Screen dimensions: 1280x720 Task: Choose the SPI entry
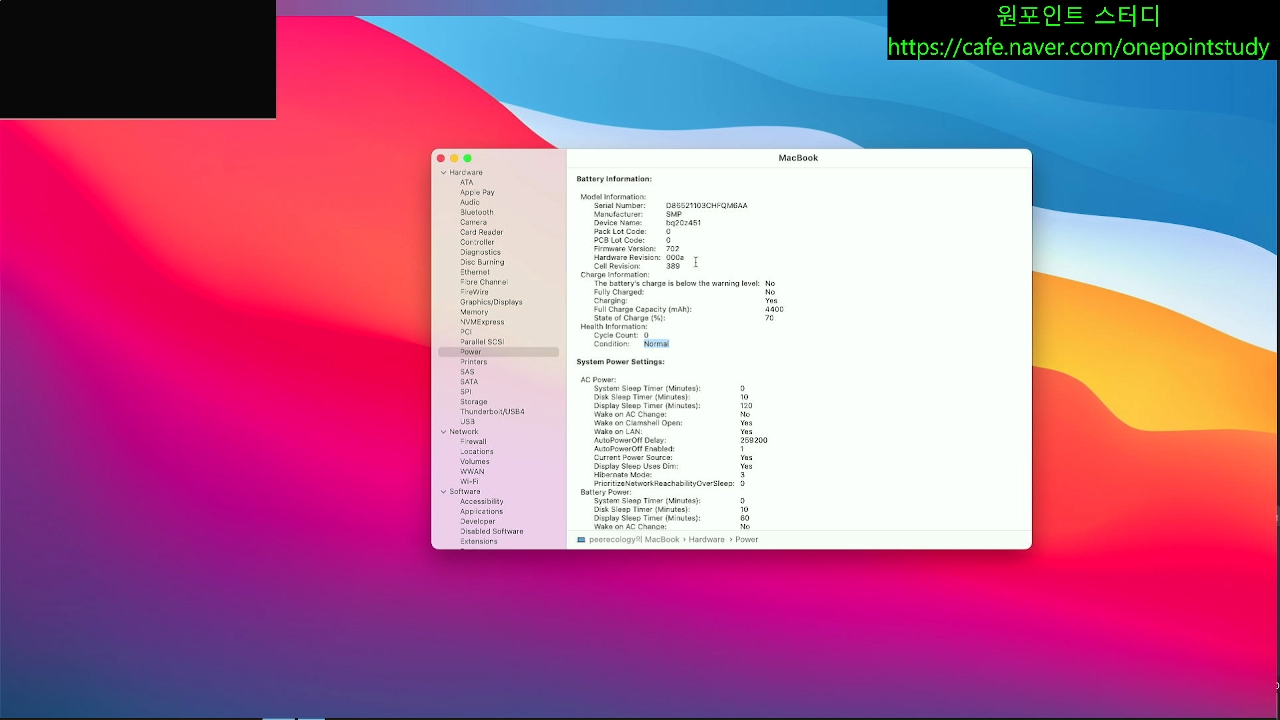click(466, 392)
